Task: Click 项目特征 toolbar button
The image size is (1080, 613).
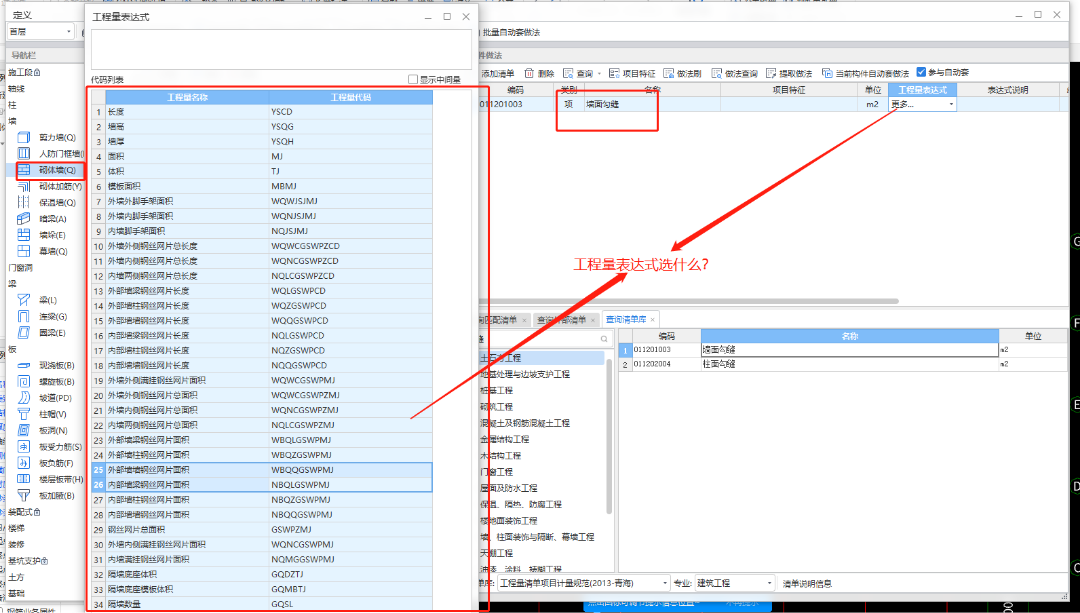Action: [632, 73]
